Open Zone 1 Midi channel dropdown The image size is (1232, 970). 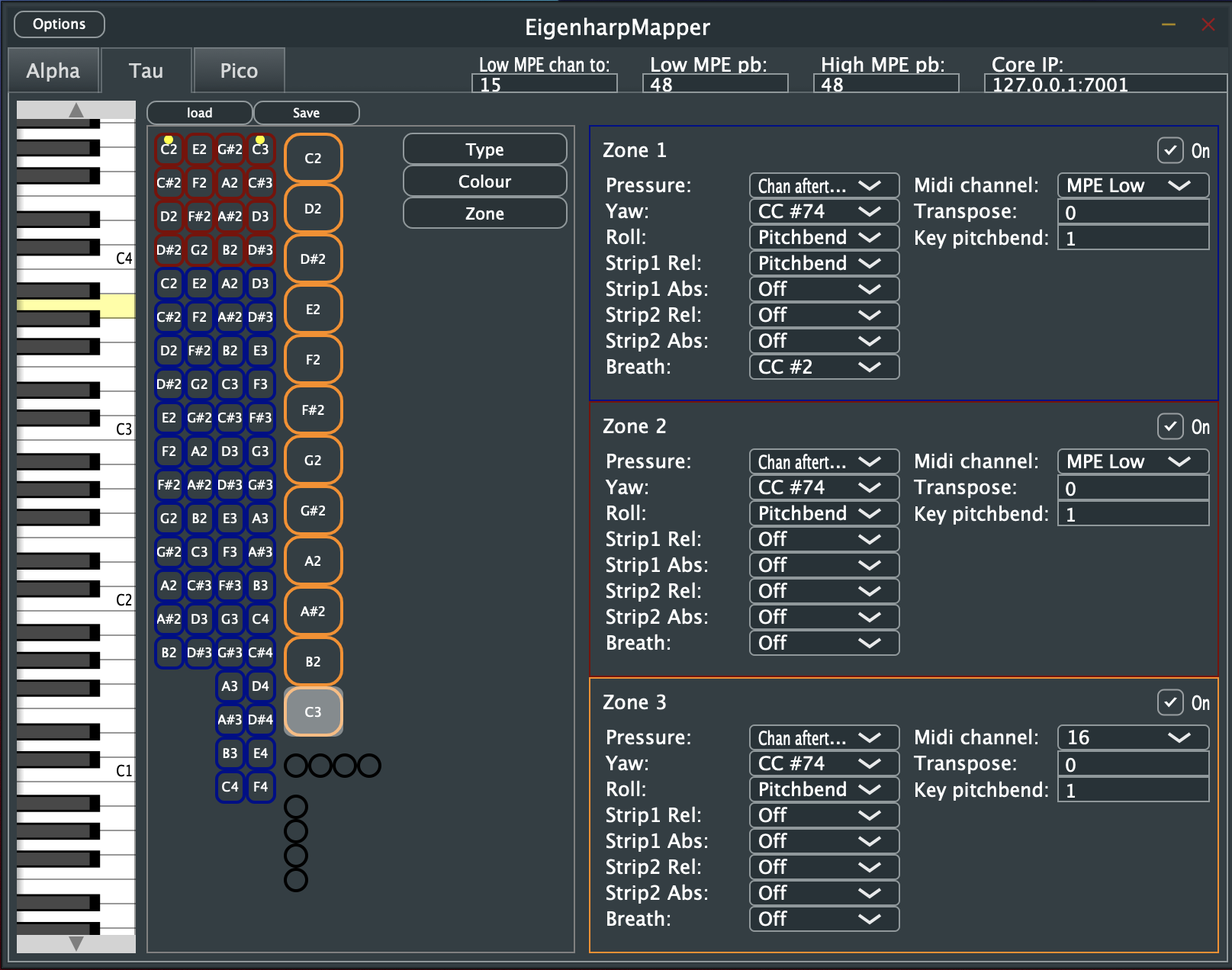1133,186
